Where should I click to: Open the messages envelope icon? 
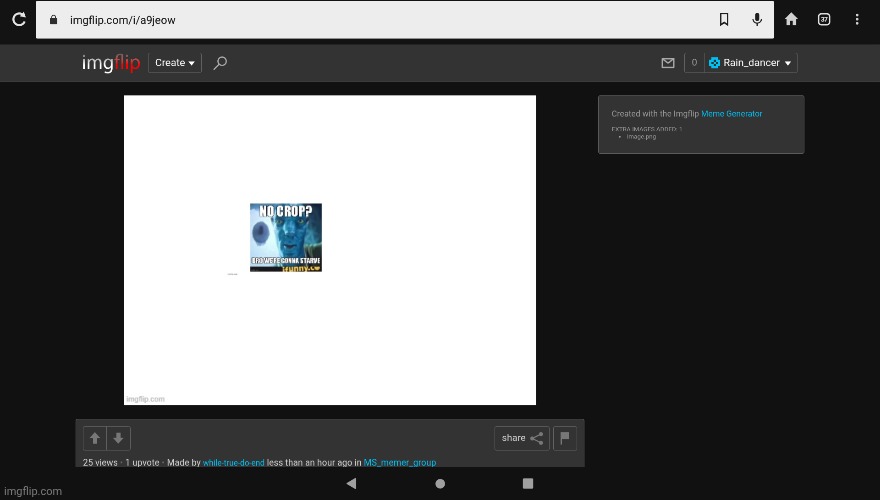coord(668,63)
